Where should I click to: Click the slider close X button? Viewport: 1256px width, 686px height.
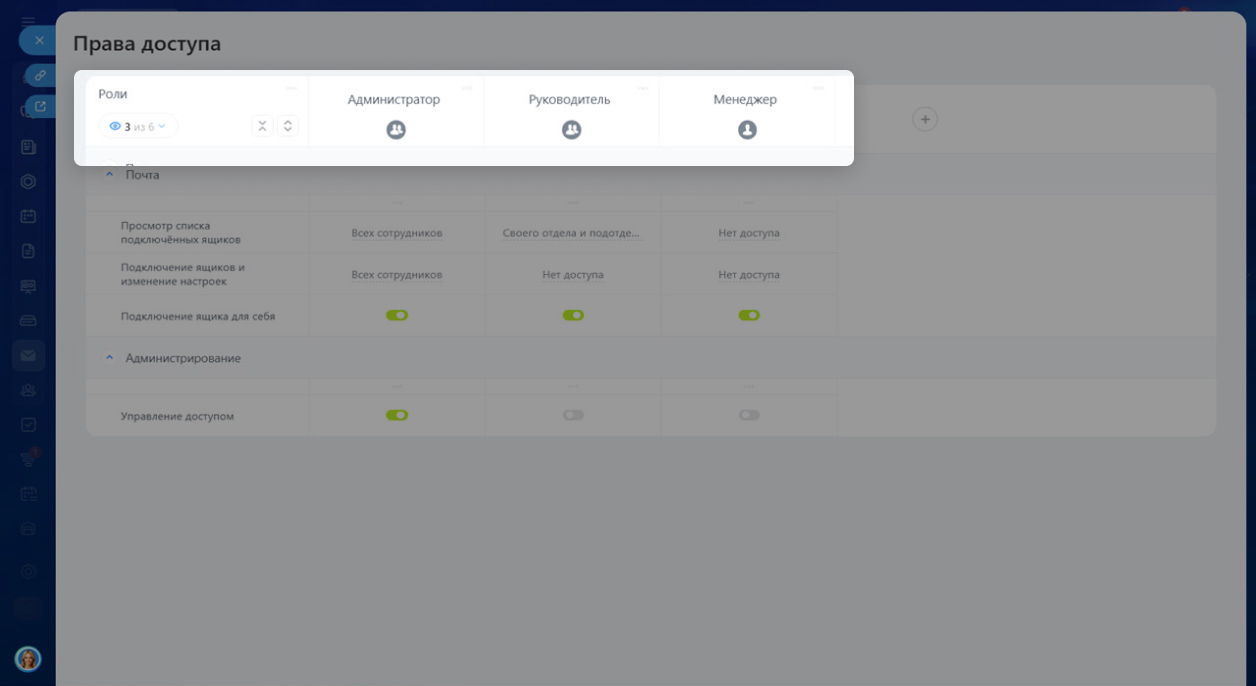39,40
